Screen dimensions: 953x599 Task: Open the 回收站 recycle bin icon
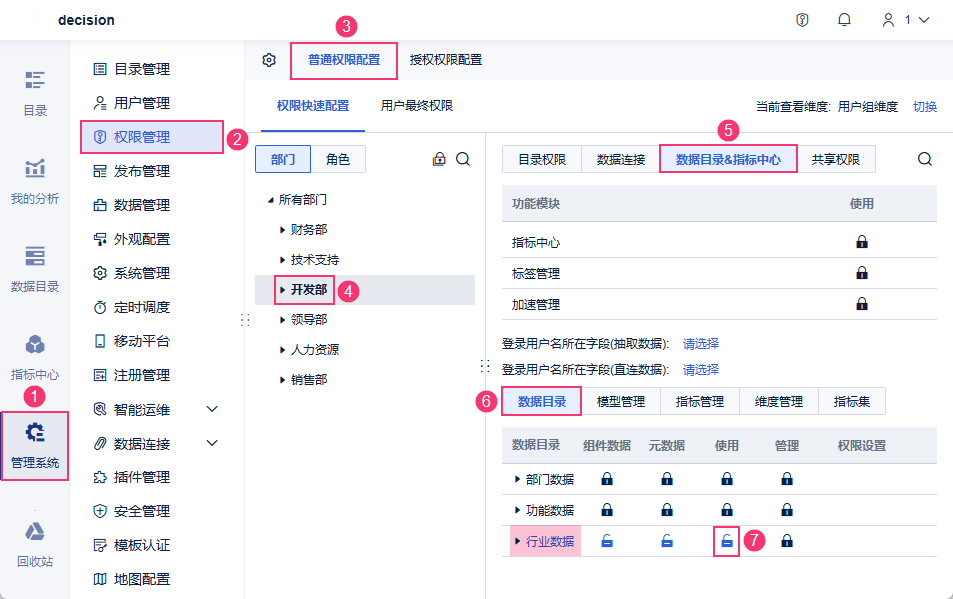click(35, 543)
